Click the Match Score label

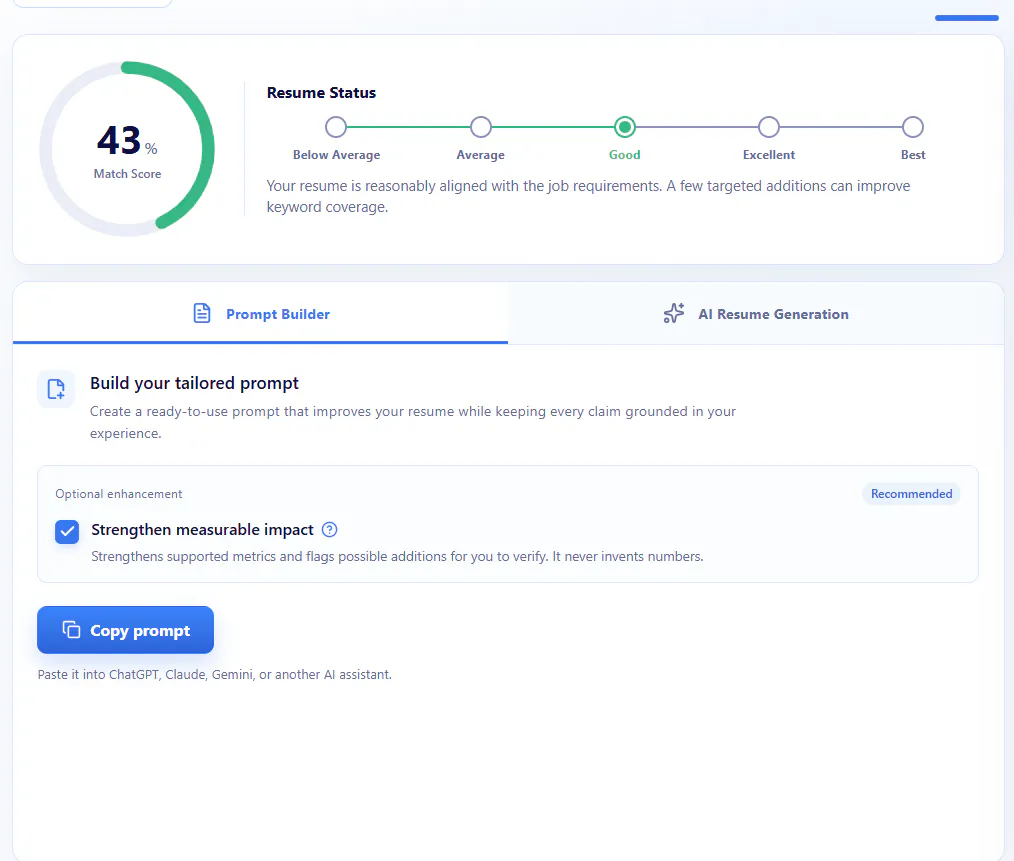[127, 173]
